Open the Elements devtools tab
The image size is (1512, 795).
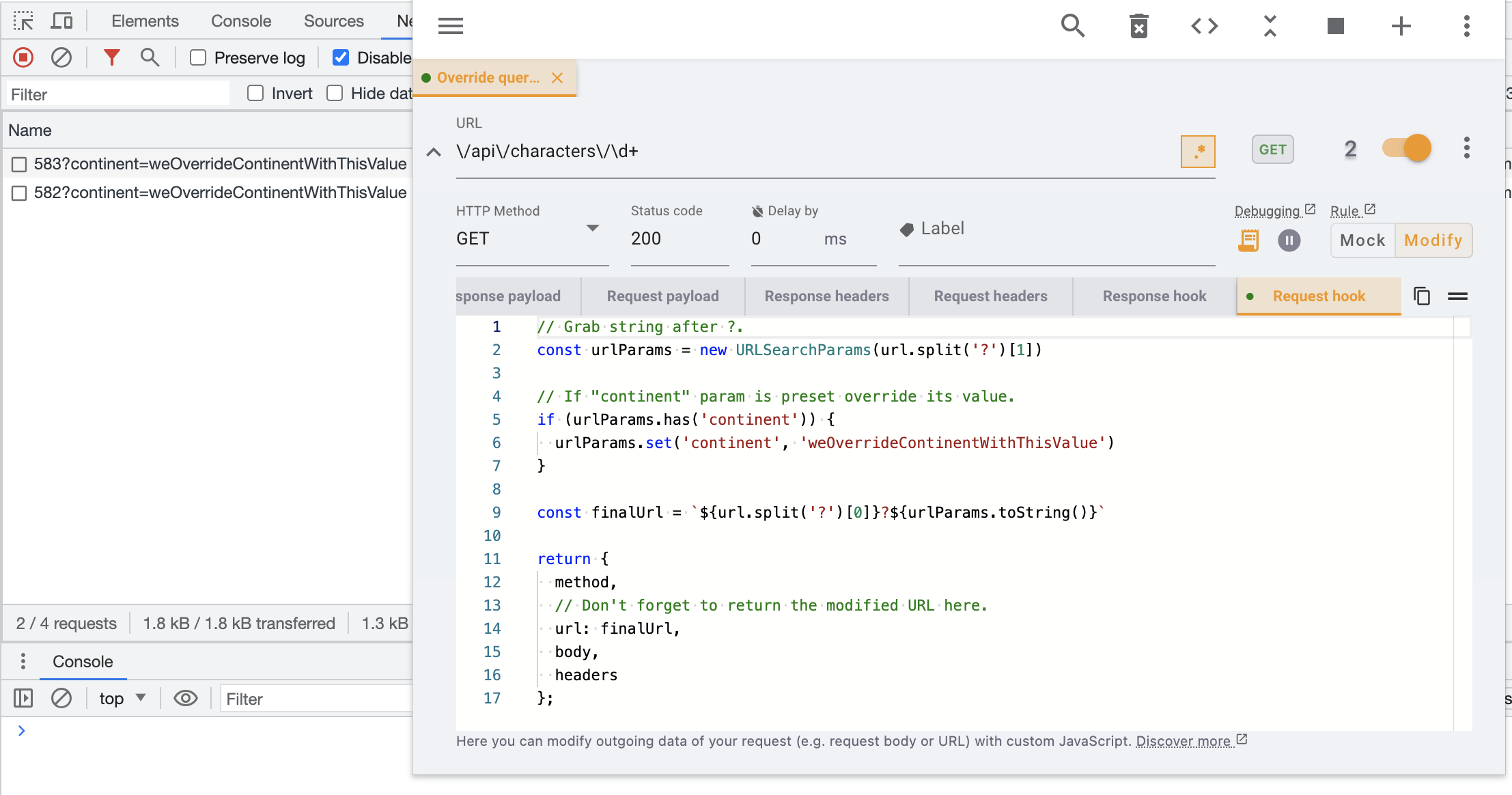[145, 21]
